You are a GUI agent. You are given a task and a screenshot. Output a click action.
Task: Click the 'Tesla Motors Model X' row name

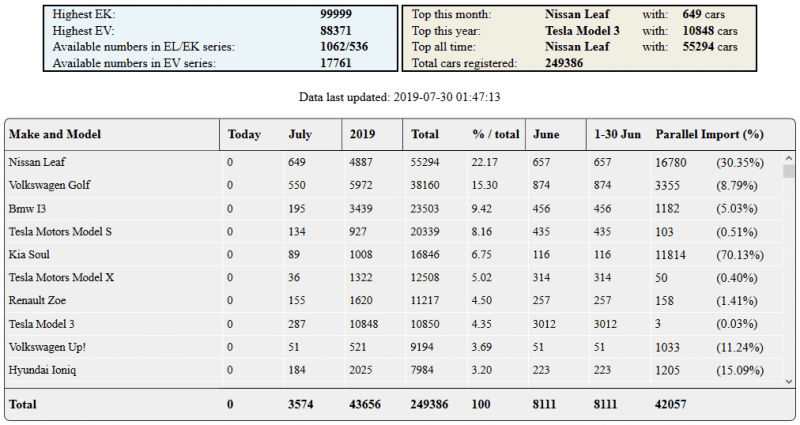[x=61, y=278]
